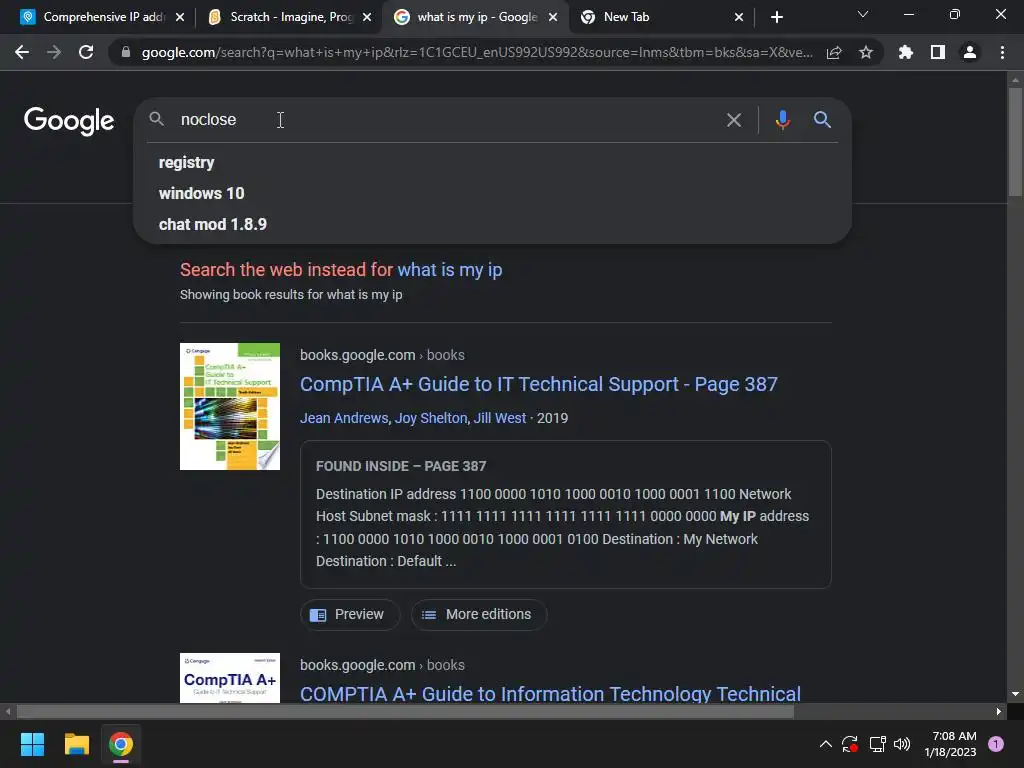The image size is (1024, 768).
Task: Select the what is my ip Google tab
Action: point(475,17)
